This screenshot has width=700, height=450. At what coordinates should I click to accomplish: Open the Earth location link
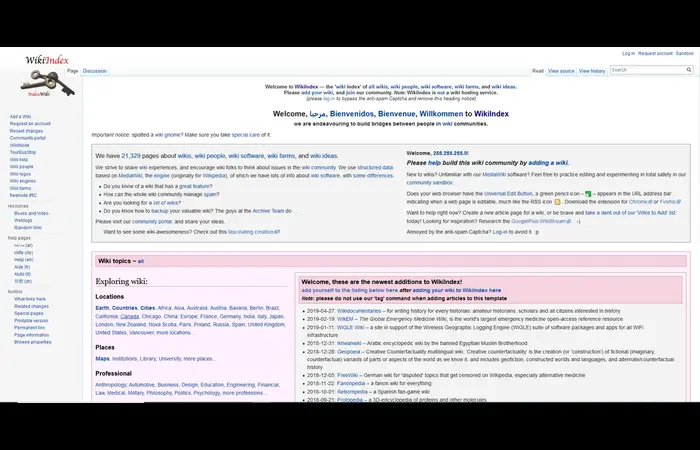coord(102,308)
